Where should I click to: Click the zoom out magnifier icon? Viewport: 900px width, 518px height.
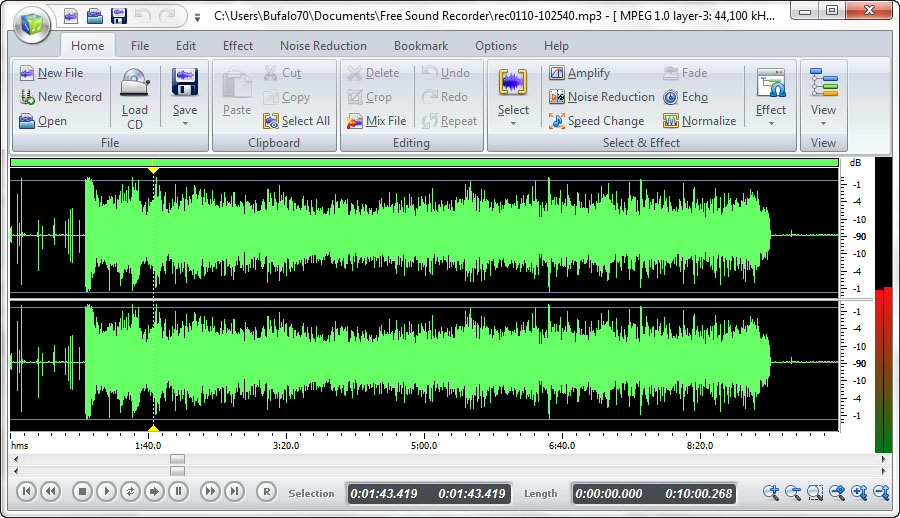pos(793,492)
